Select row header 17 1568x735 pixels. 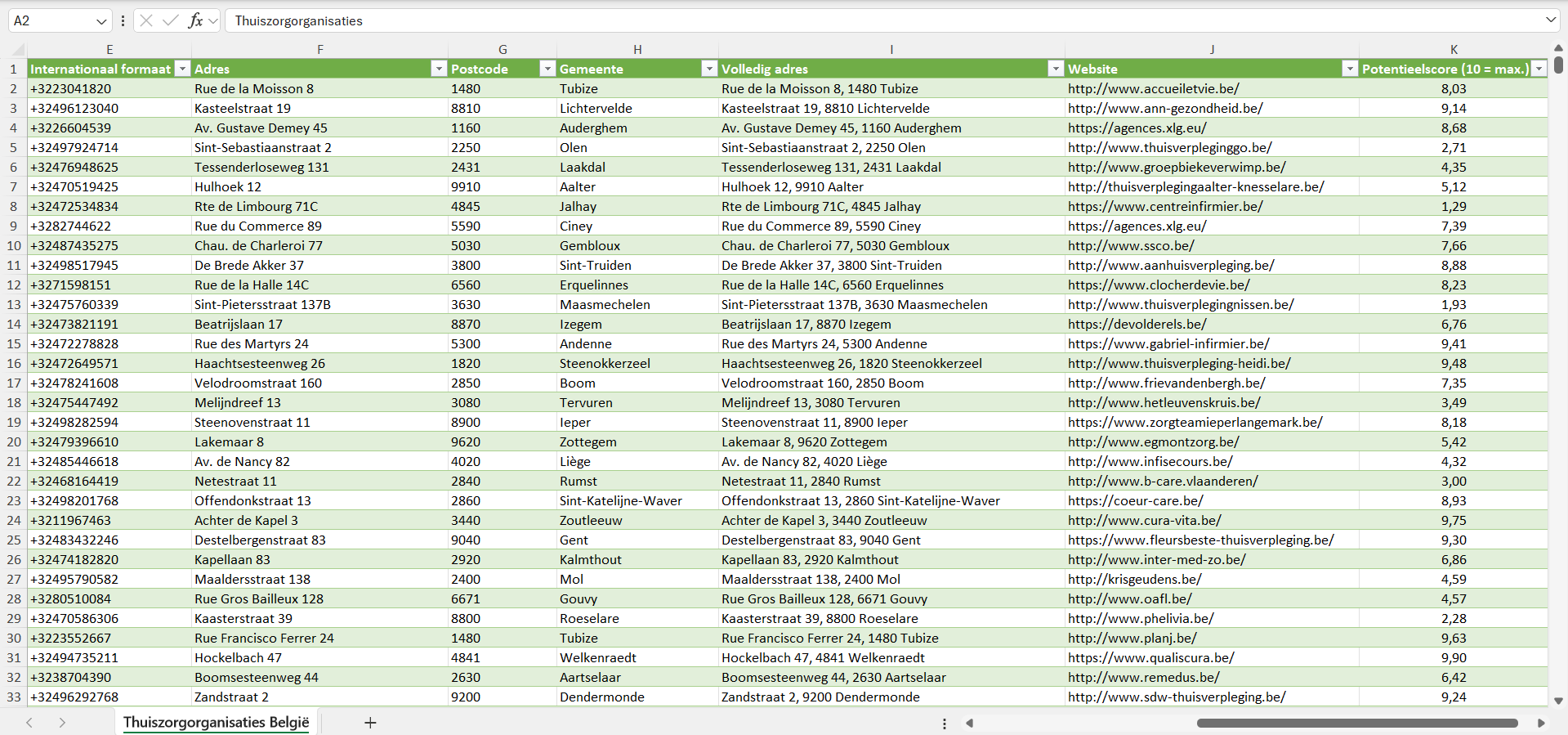[14, 383]
